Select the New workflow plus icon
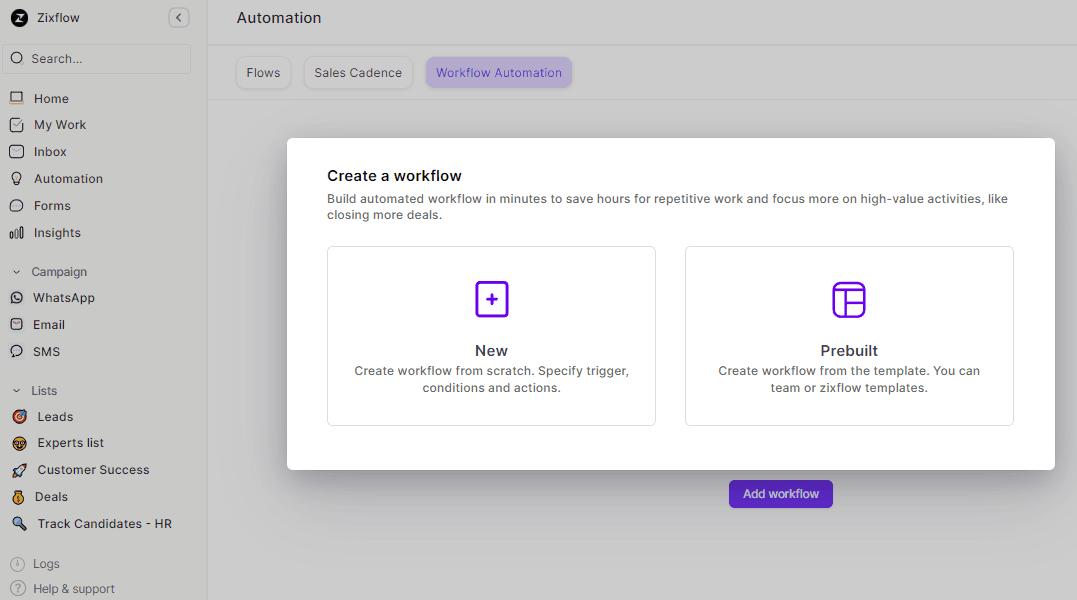The width and height of the screenshot is (1077, 600). (491, 299)
